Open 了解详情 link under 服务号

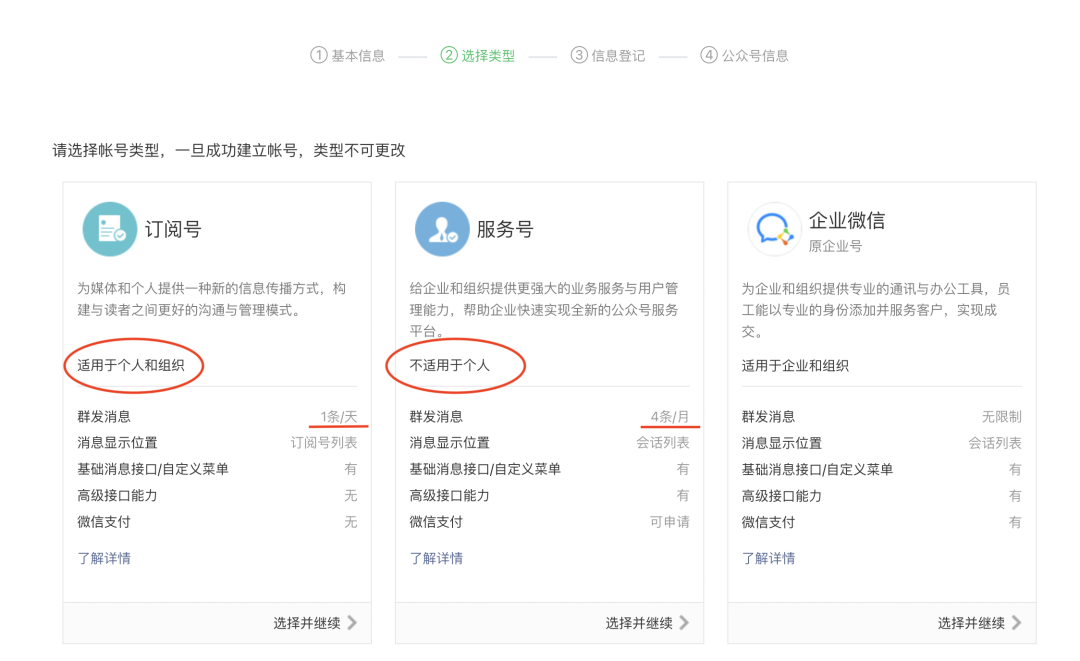(x=436, y=558)
